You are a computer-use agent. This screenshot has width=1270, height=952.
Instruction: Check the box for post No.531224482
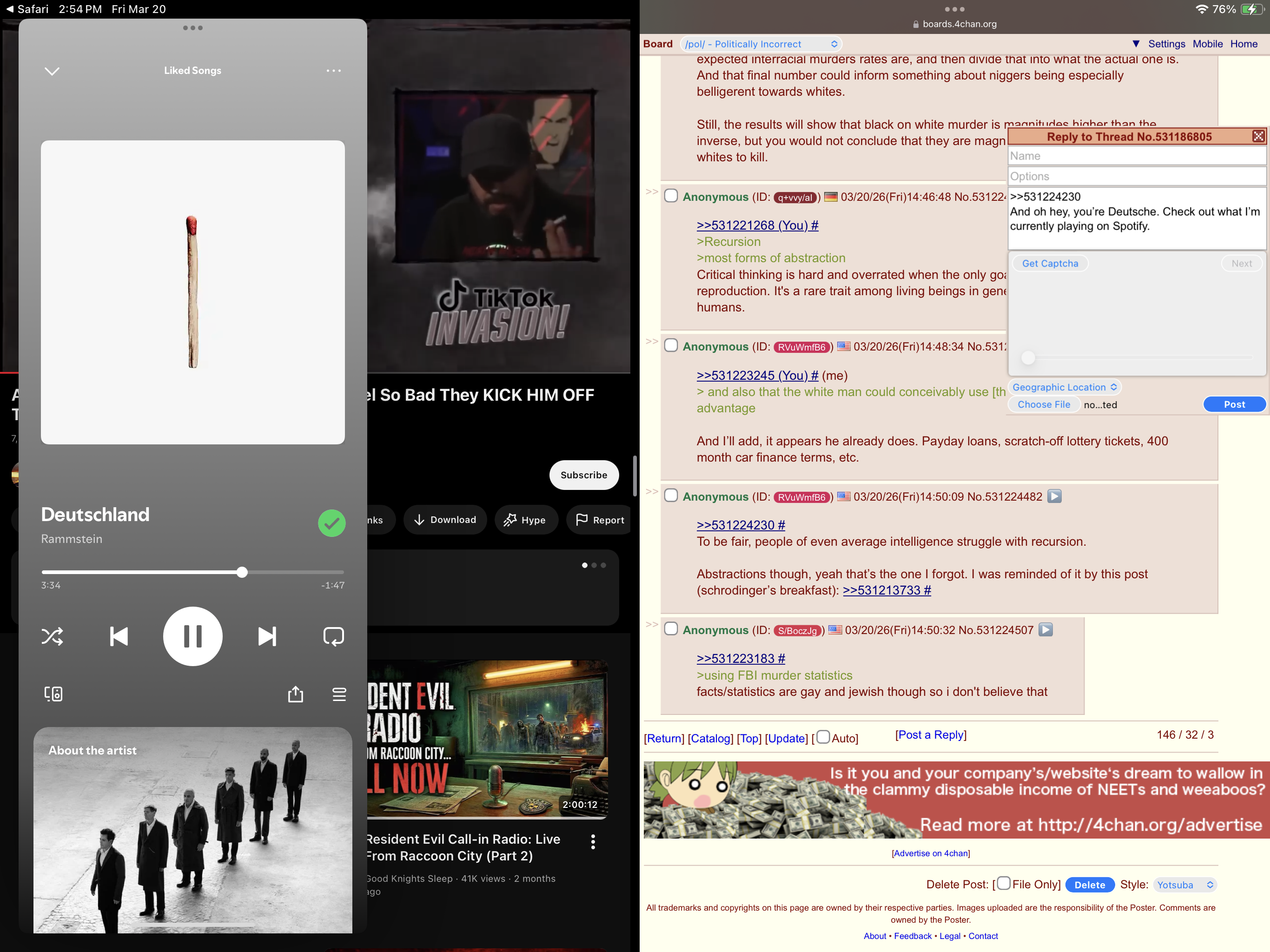[x=671, y=496]
